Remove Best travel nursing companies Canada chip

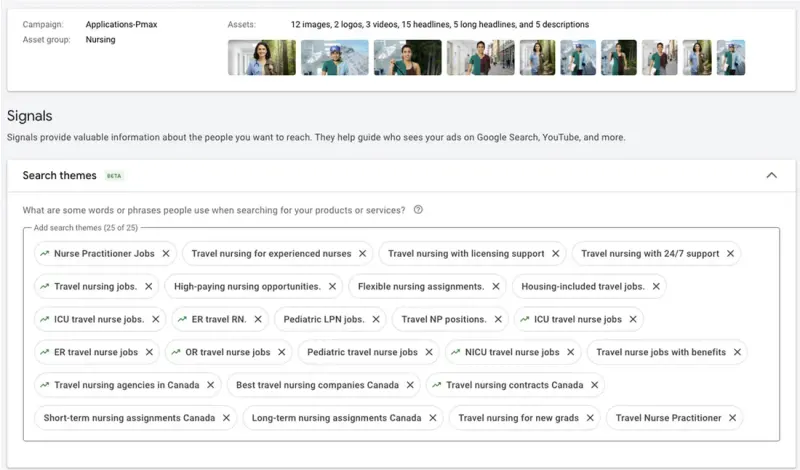coord(410,385)
